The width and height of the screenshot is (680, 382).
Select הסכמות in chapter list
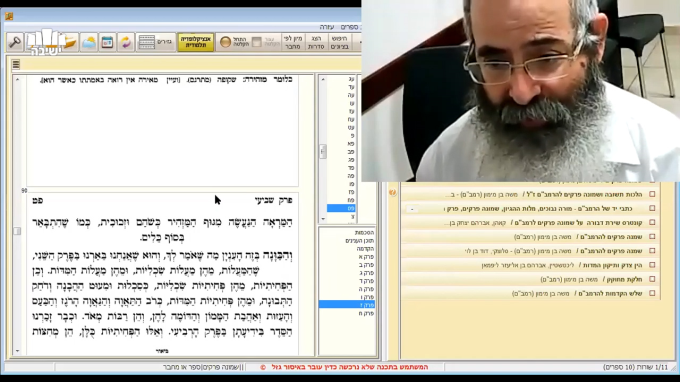point(364,233)
